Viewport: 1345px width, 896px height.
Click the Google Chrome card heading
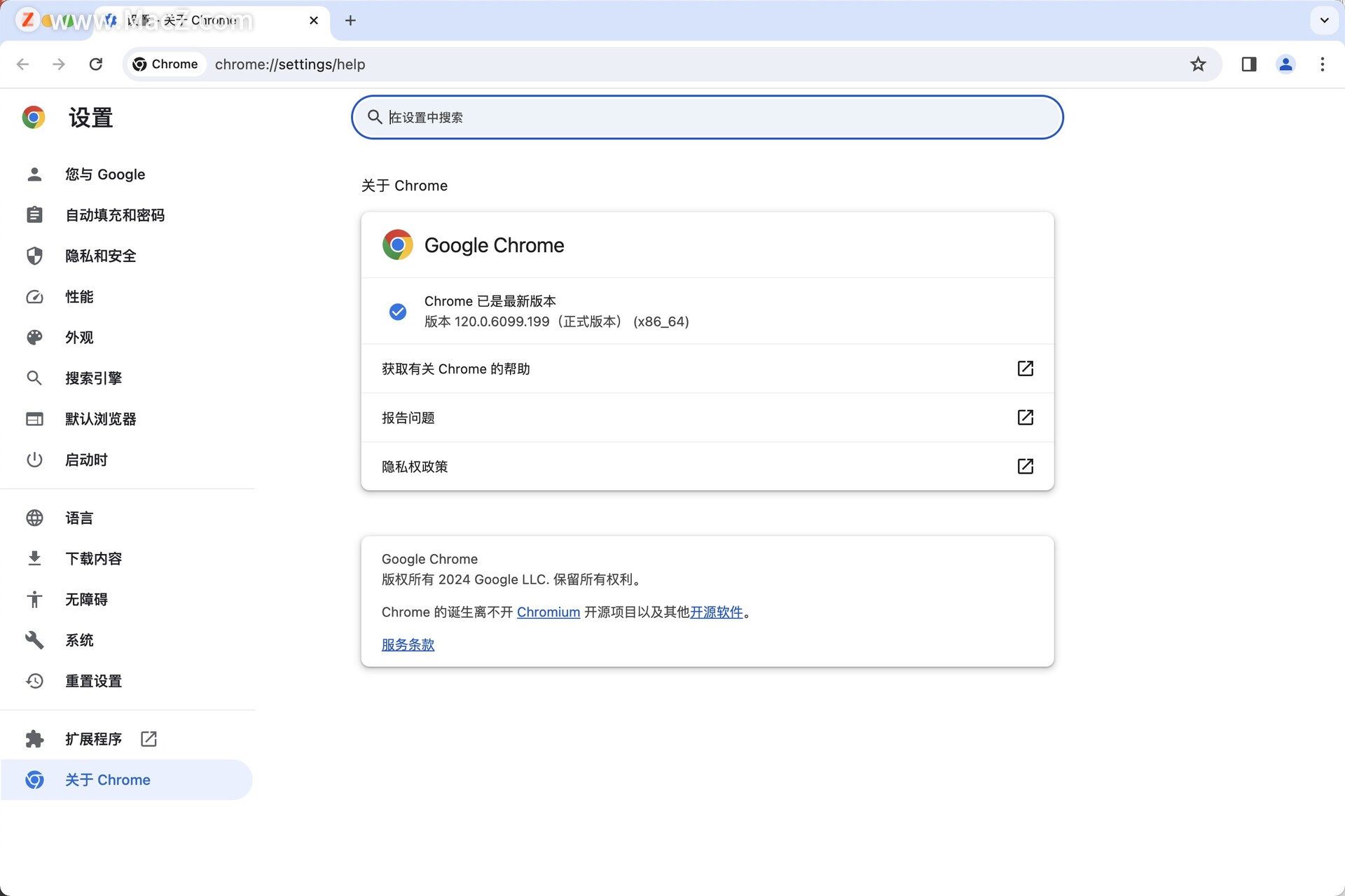[x=494, y=245]
